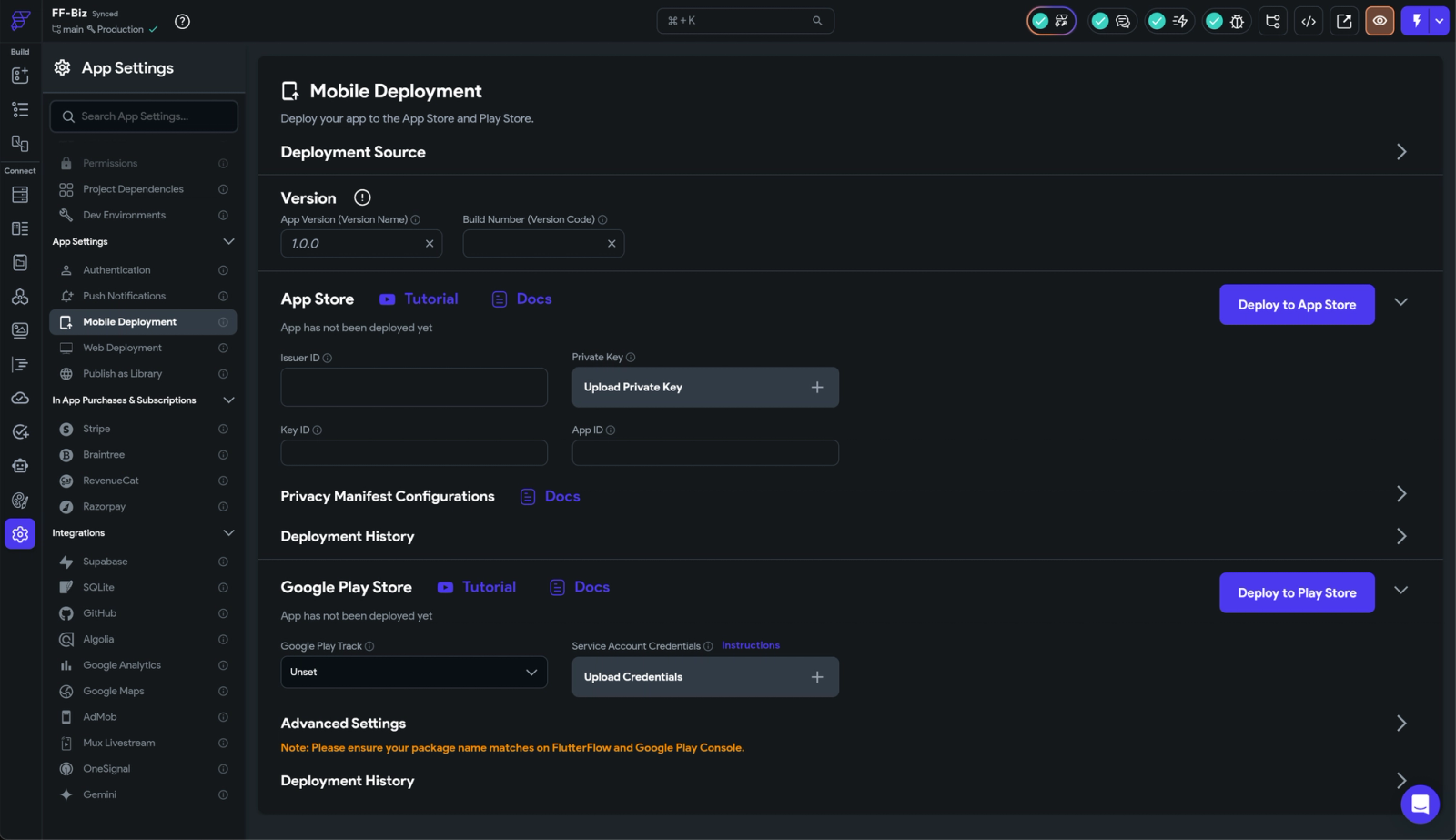The image size is (1456, 840).
Task: Open the help question mark icon
Action: pyautogui.click(x=182, y=22)
